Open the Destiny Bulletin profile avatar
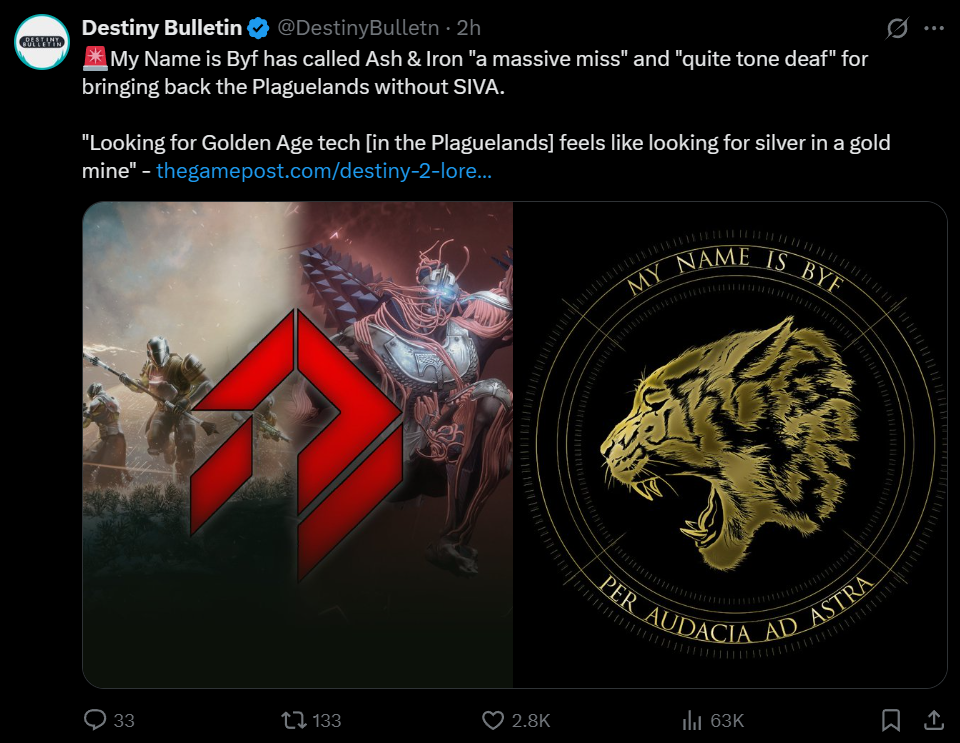Viewport: 960px width, 743px height. tap(42, 42)
